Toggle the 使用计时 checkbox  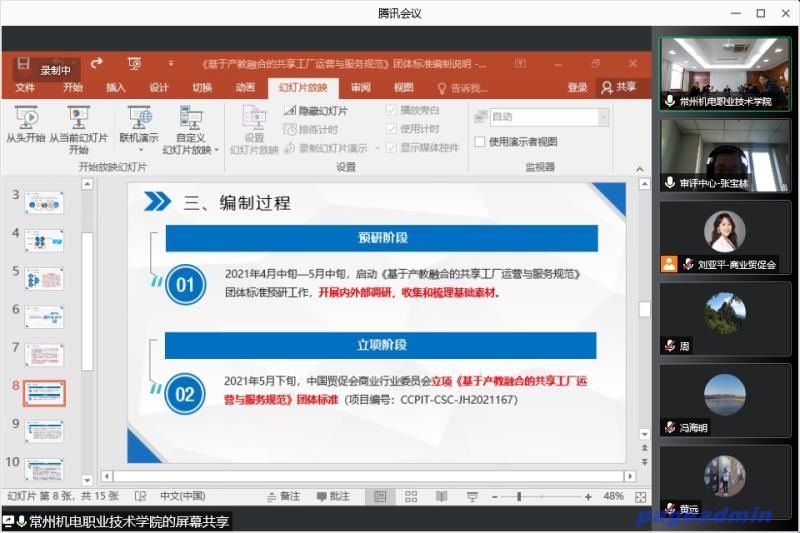tap(391, 129)
